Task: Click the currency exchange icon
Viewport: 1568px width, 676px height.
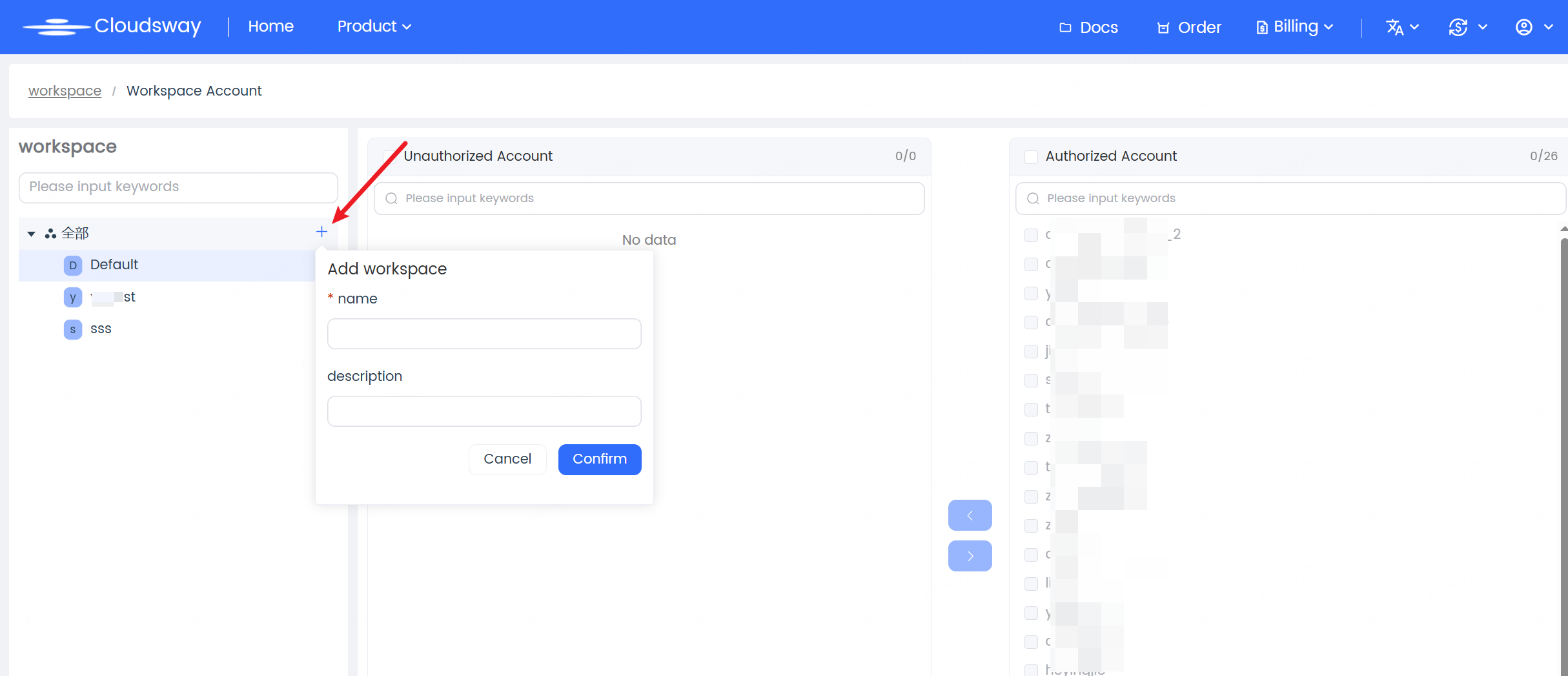Action: (x=1458, y=27)
